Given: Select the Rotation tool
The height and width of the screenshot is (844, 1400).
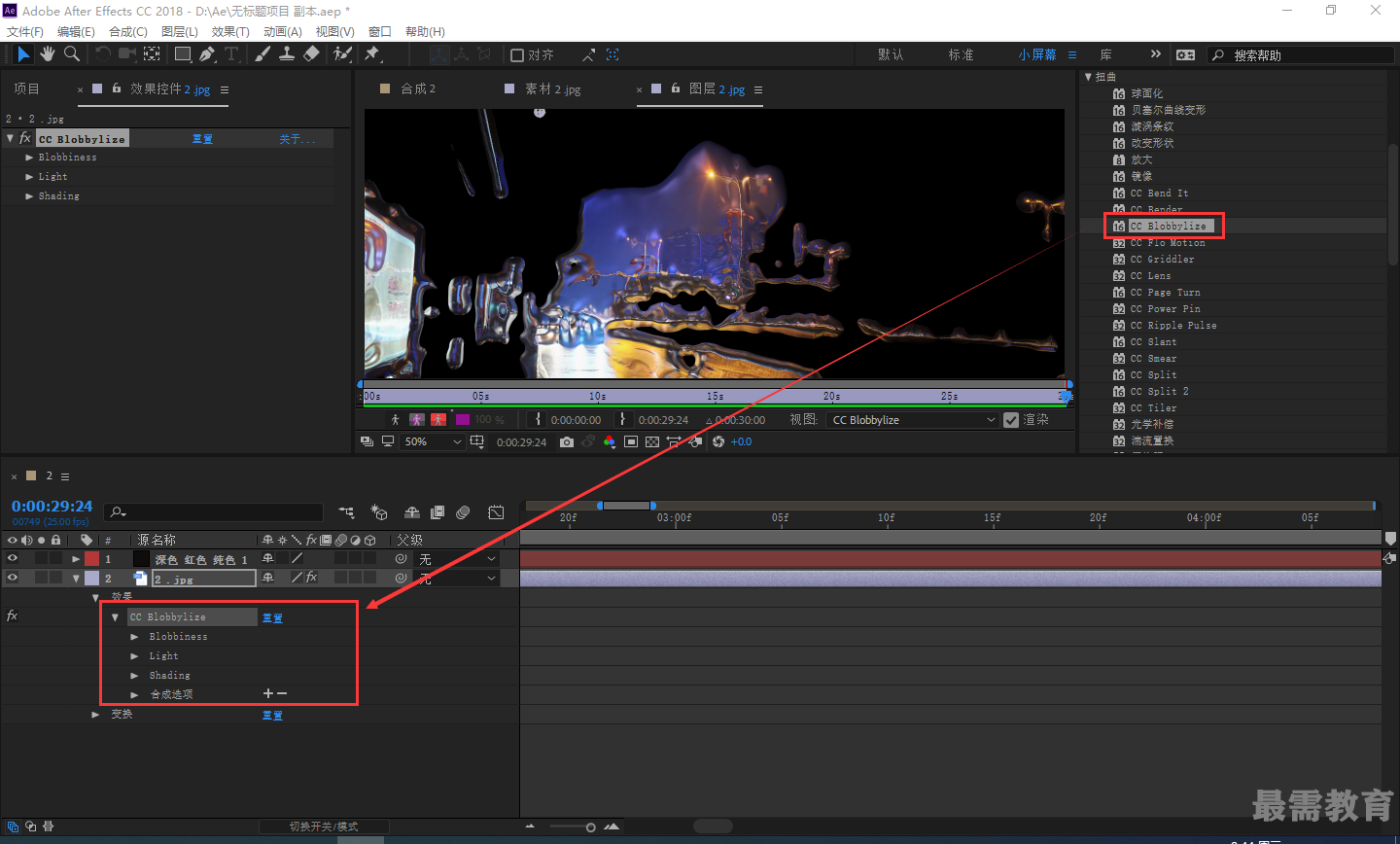Looking at the screenshot, I should tap(103, 54).
